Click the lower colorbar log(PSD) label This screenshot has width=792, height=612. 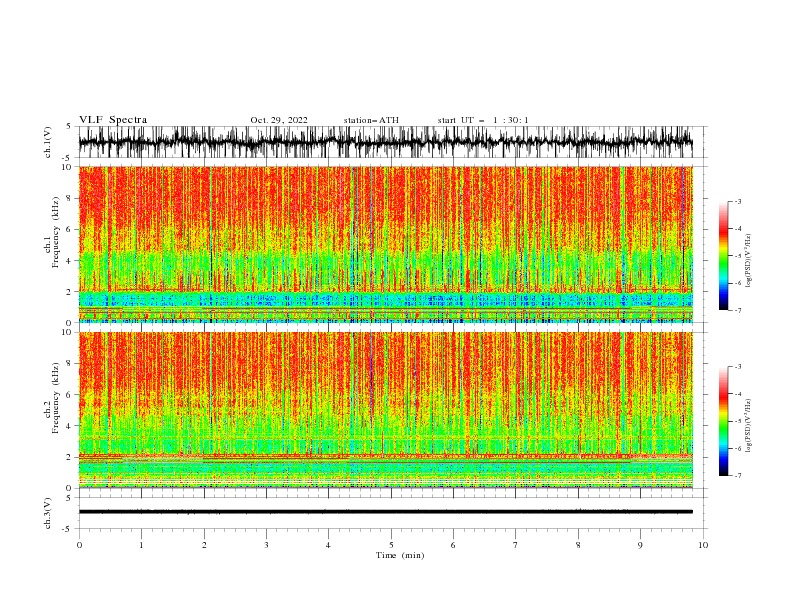click(x=749, y=426)
